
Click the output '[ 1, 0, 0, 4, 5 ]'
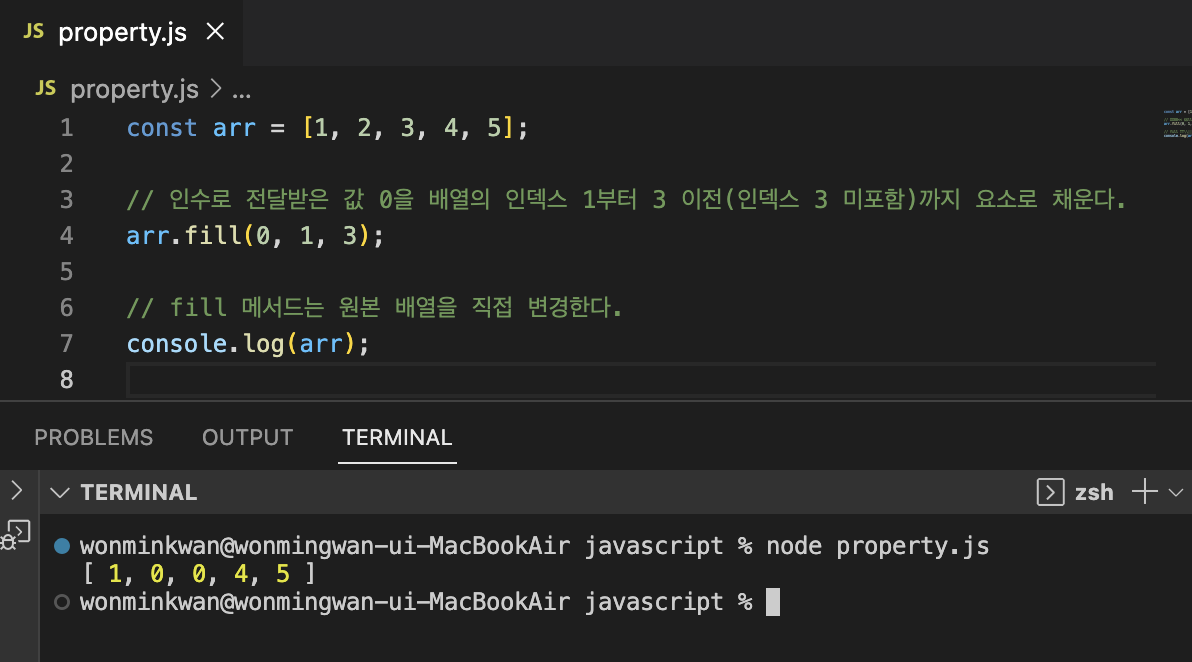tap(199, 574)
